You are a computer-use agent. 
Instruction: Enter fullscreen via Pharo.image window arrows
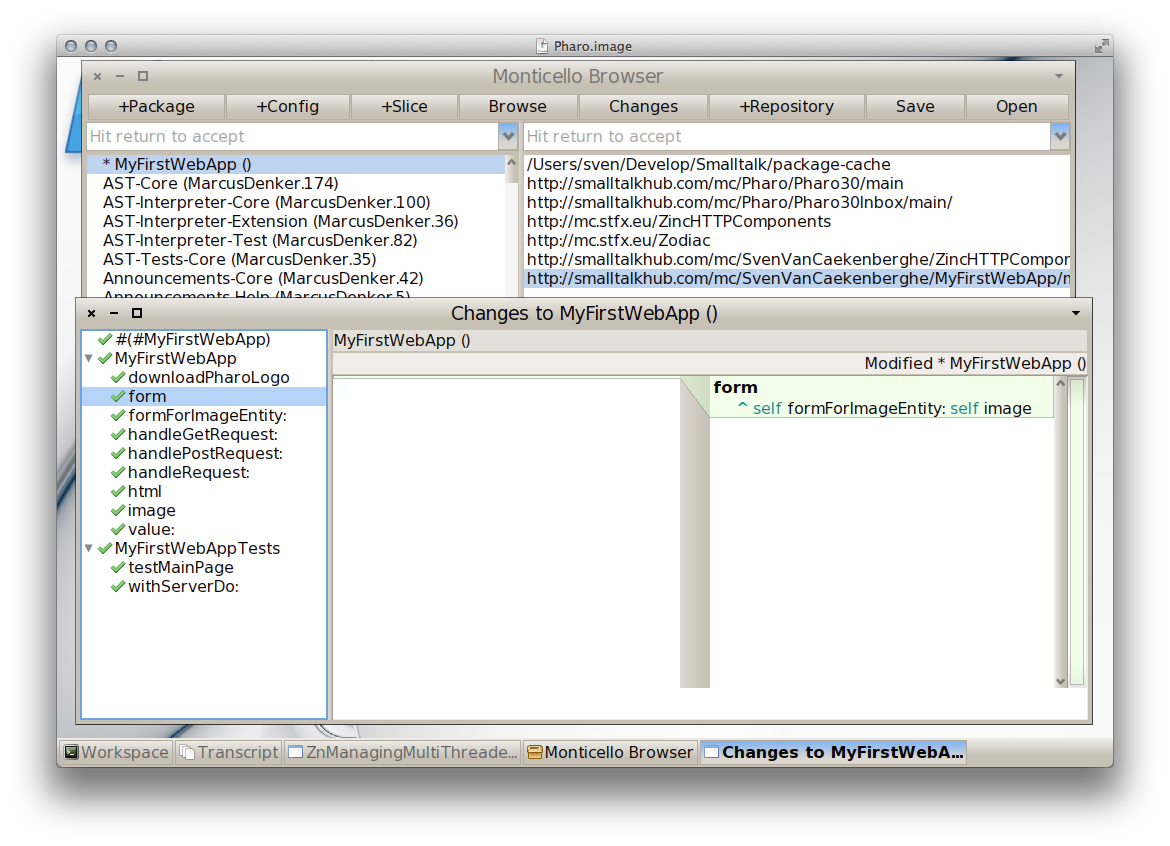tap(1101, 46)
